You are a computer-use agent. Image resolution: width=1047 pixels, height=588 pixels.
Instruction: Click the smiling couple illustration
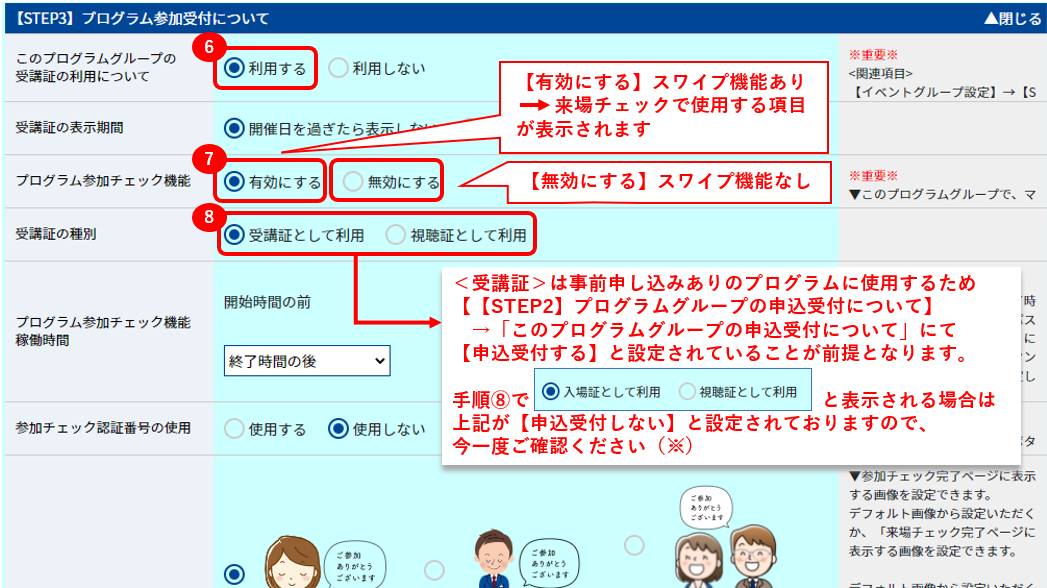pyautogui.click(x=726, y=538)
